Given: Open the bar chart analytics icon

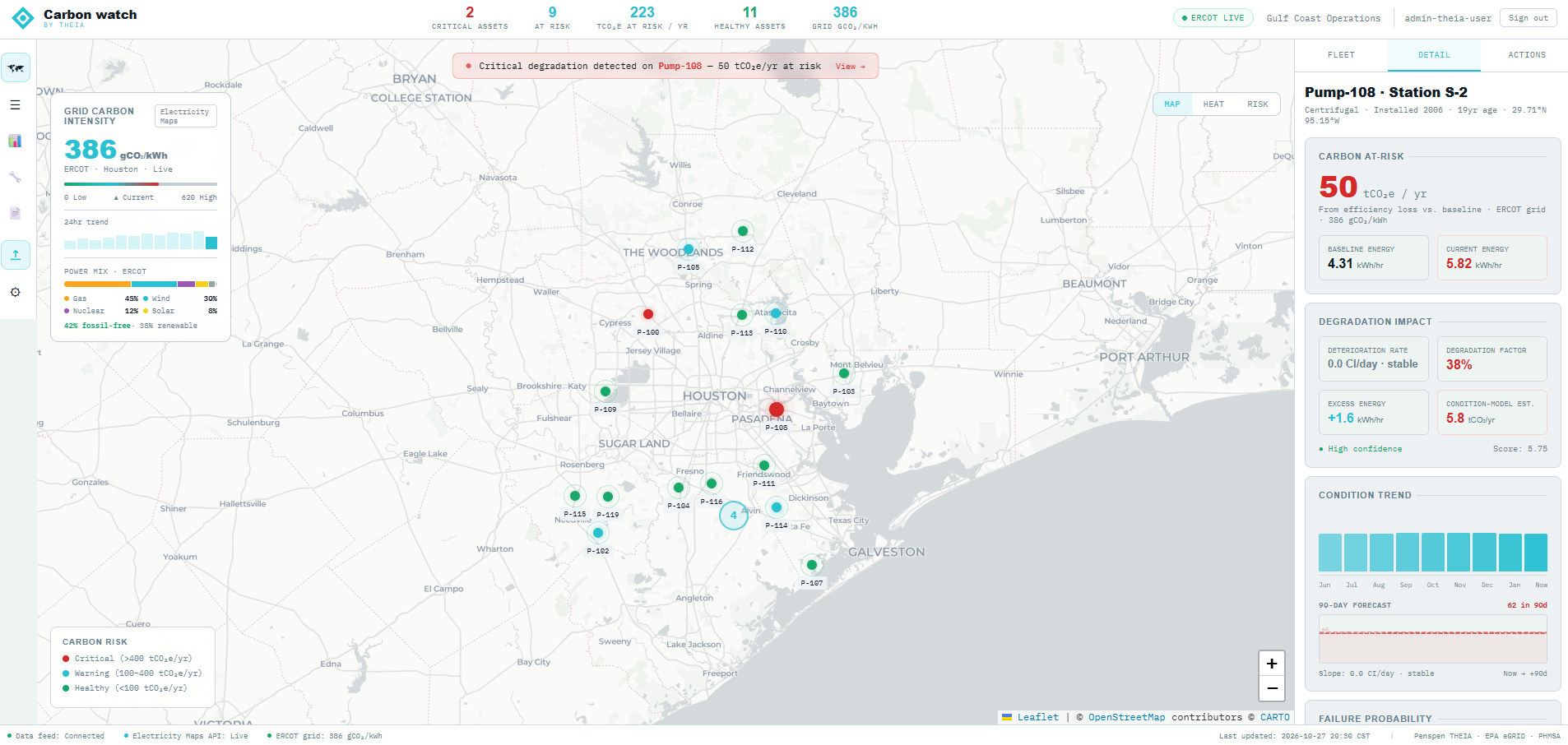Looking at the screenshot, I should 16,141.
